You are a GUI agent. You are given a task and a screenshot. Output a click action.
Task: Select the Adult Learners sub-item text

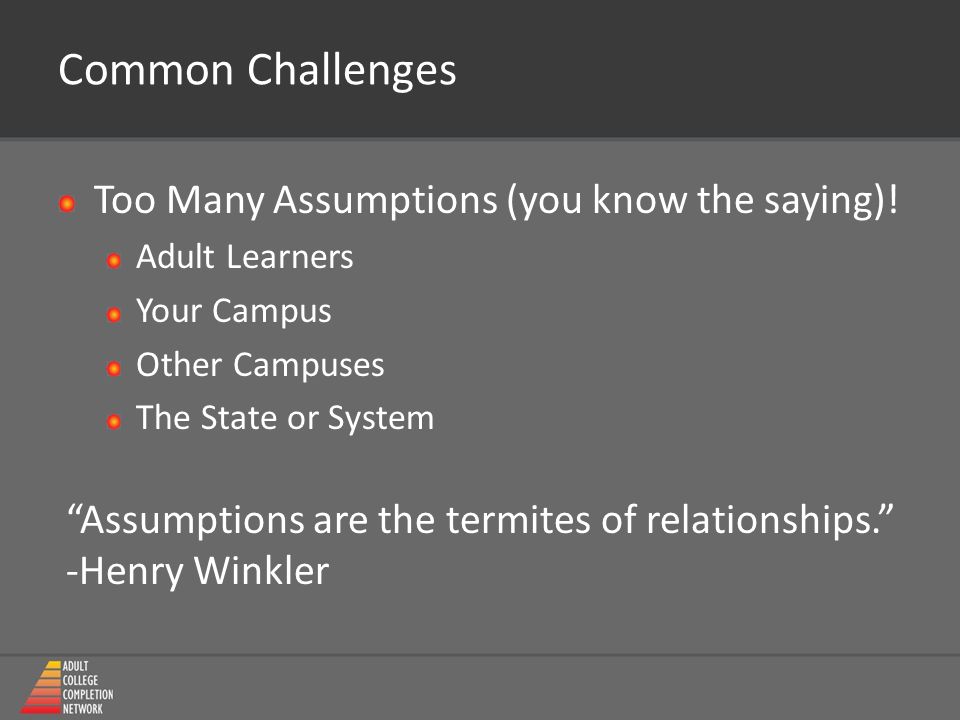click(244, 257)
